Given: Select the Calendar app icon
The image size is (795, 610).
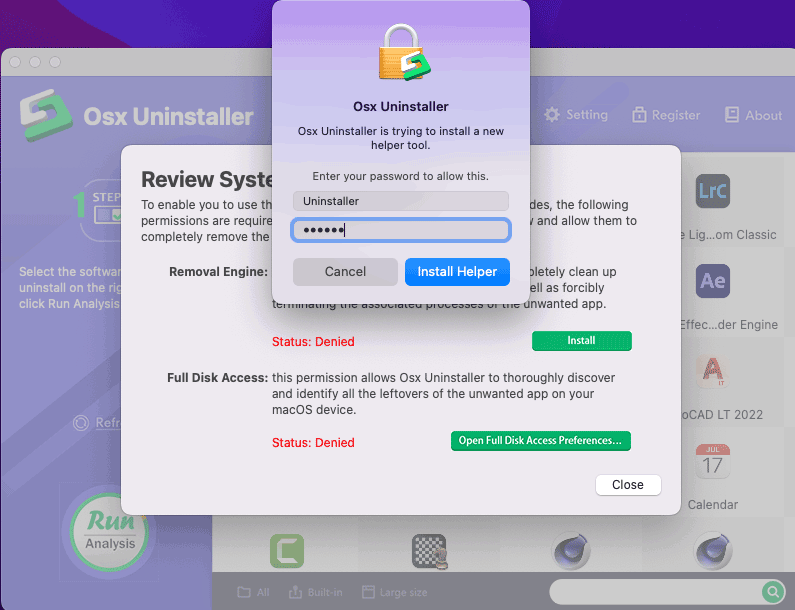Looking at the screenshot, I should 712,460.
